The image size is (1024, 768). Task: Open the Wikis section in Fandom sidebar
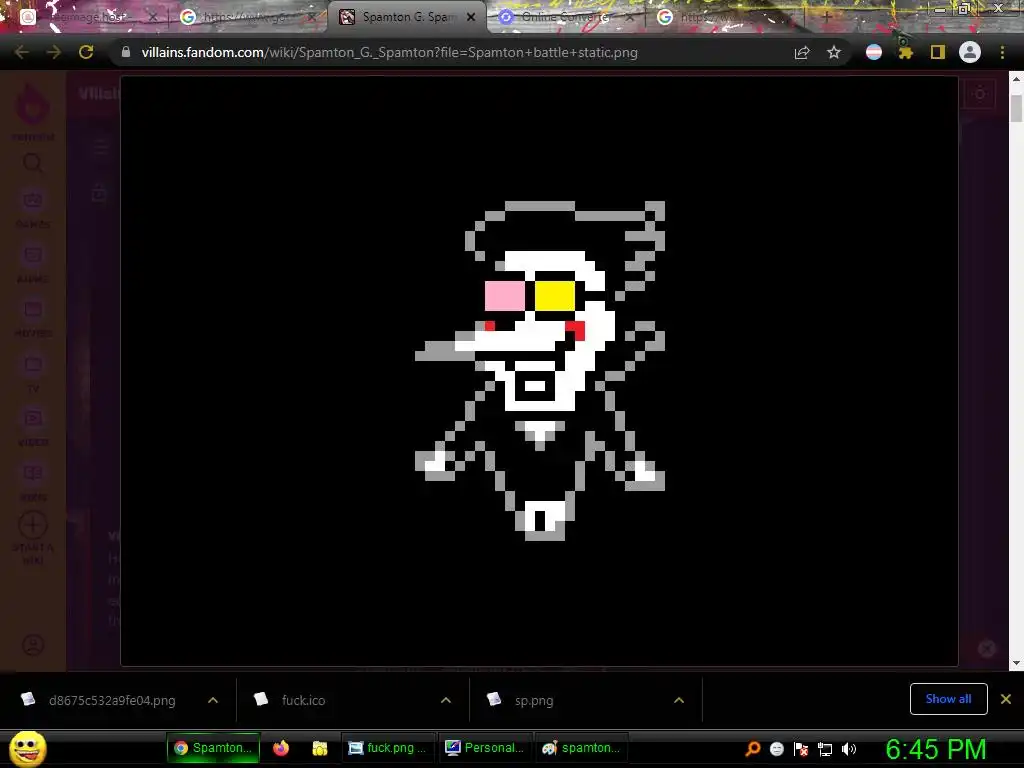33,481
